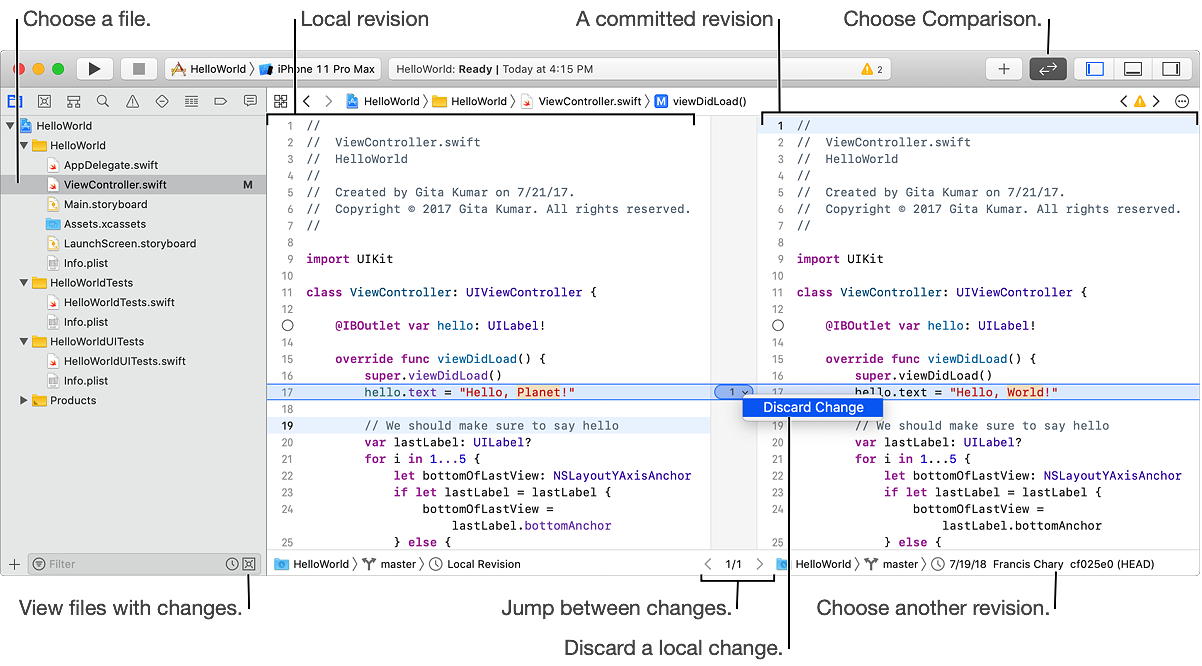The width and height of the screenshot is (1202, 666).
Task: Choose the iPhone 11 Pro Max destination
Action: click(x=318, y=69)
